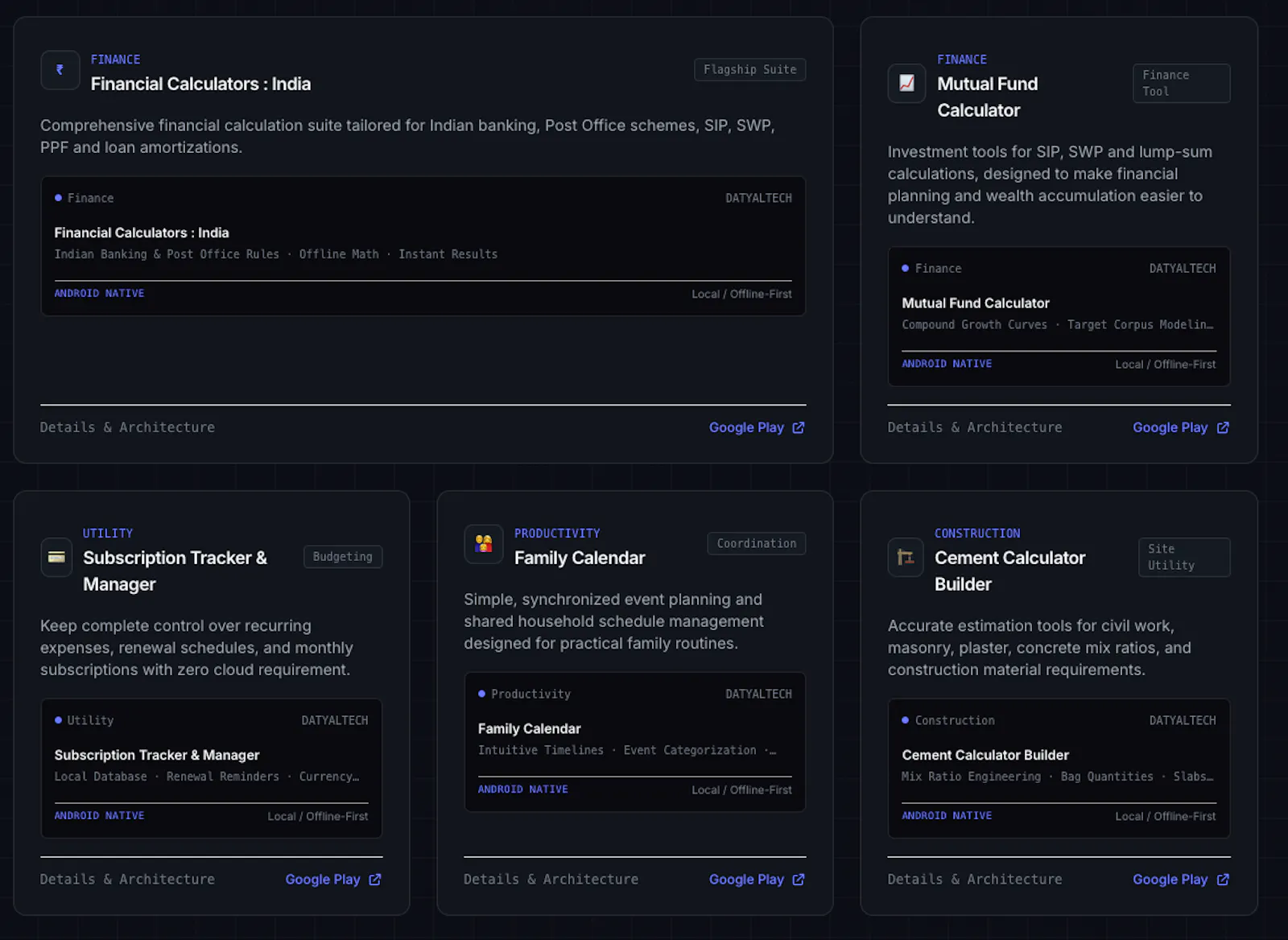Click the Finance Tool badge

click(x=1182, y=83)
